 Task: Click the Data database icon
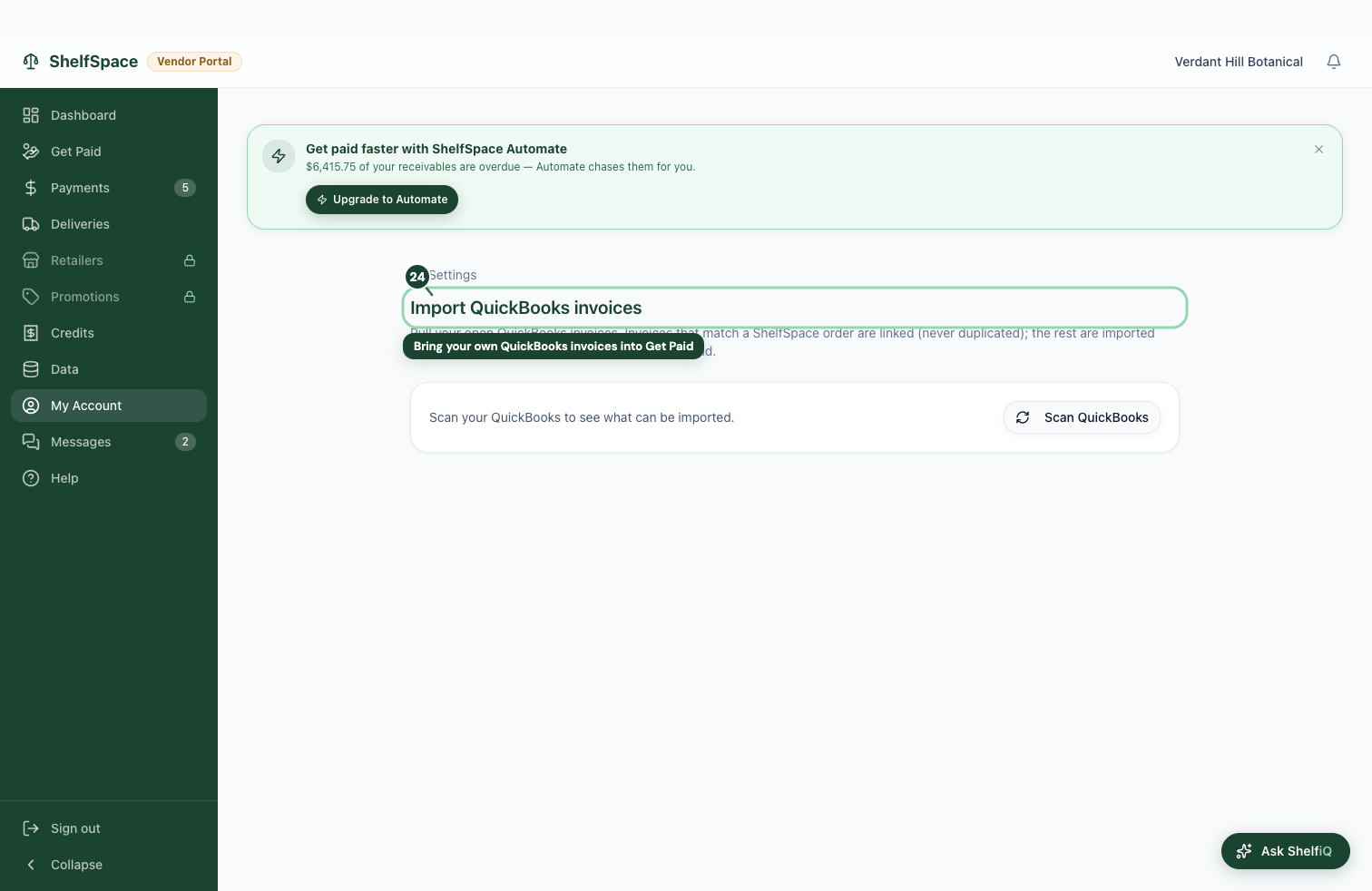coord(31,369)
